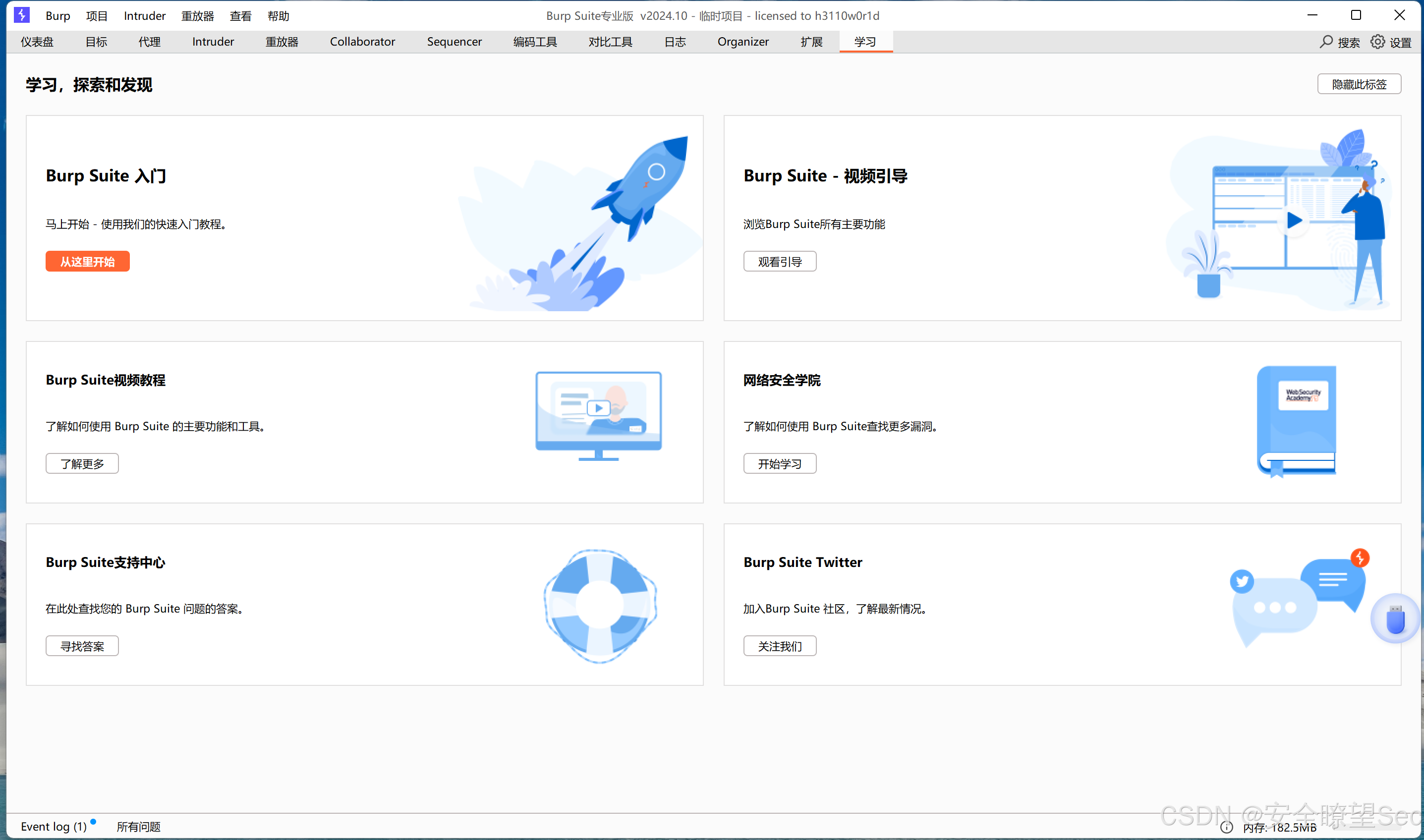This screenshot has height=840, width=1424.
Task: Switch to the Collaborator tab
Action: (x=362, y=42)
